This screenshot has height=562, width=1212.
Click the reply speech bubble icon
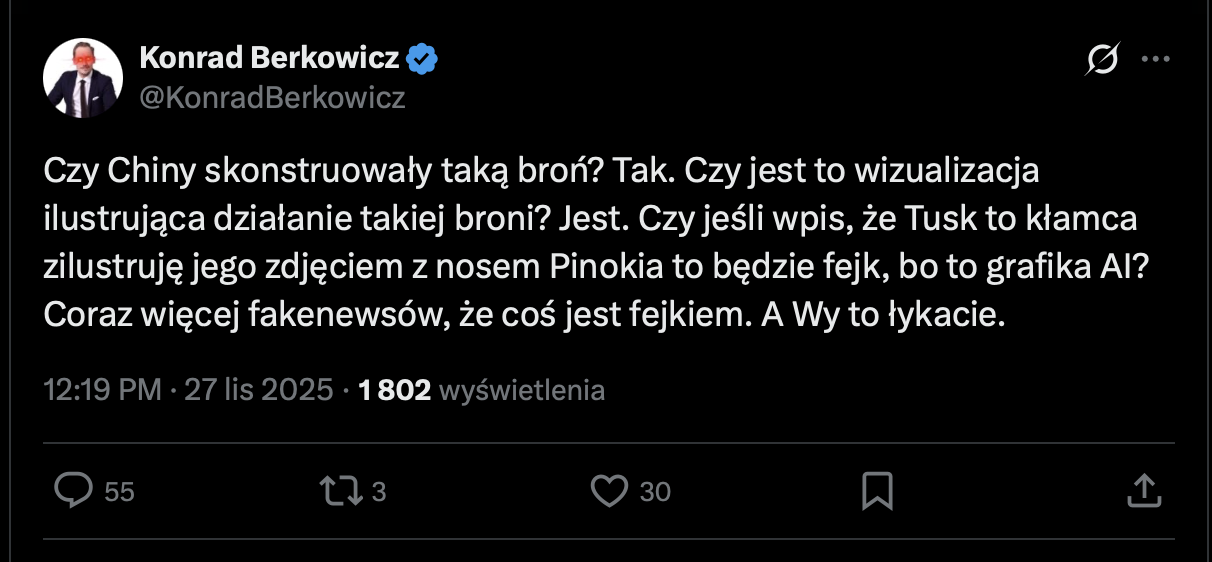point(73,490)
